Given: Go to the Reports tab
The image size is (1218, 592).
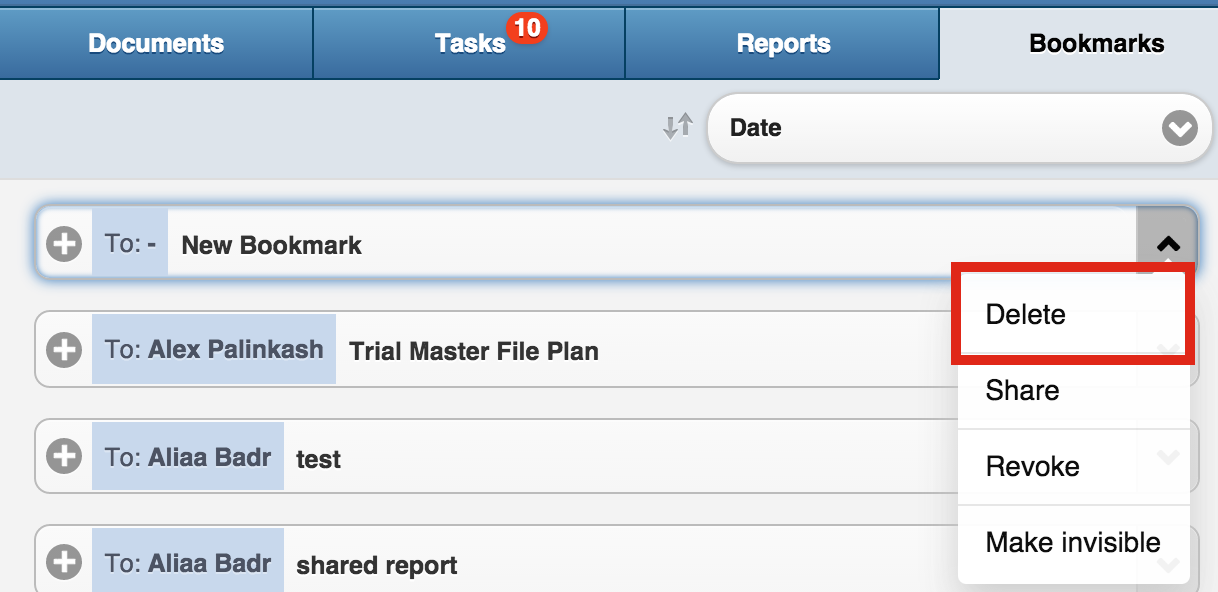Looking at the screenshot, I should click(x=783, y=44).
